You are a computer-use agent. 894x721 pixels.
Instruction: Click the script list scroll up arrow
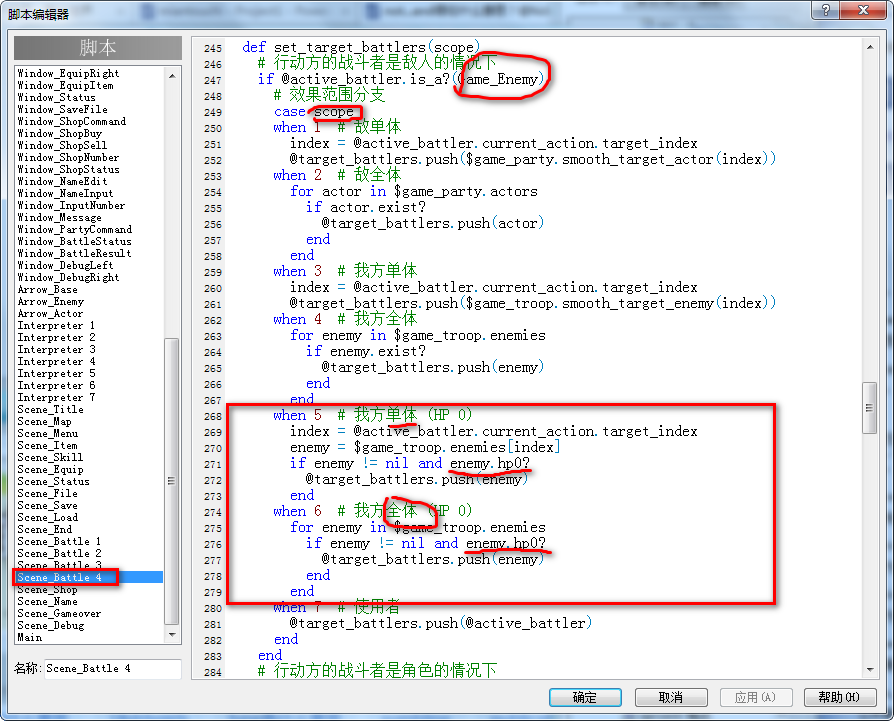click(x=172, y=76)
